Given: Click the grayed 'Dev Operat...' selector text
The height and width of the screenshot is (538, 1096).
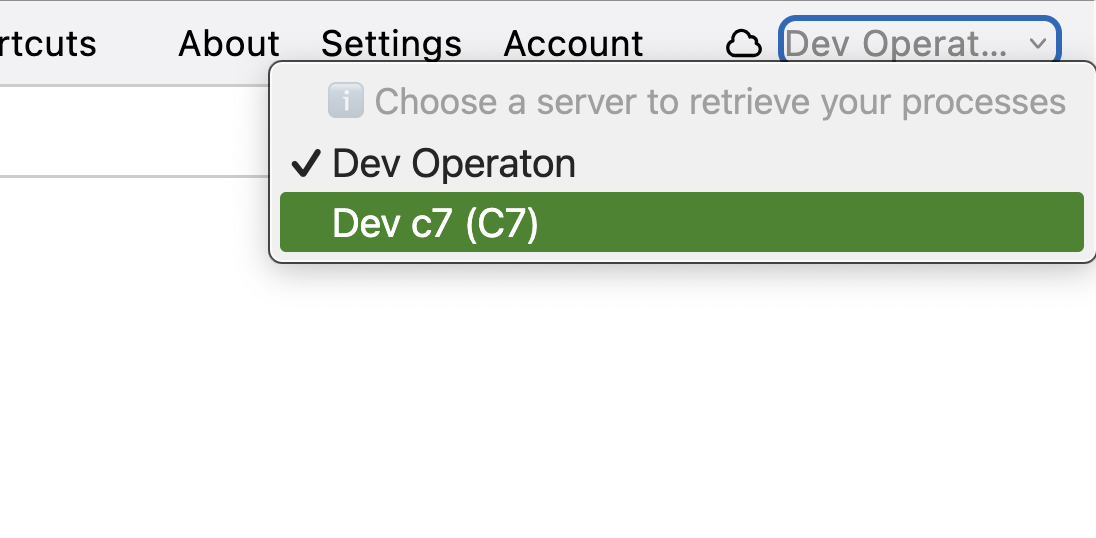Looking at the screenshot, I should tap(895, 44).
